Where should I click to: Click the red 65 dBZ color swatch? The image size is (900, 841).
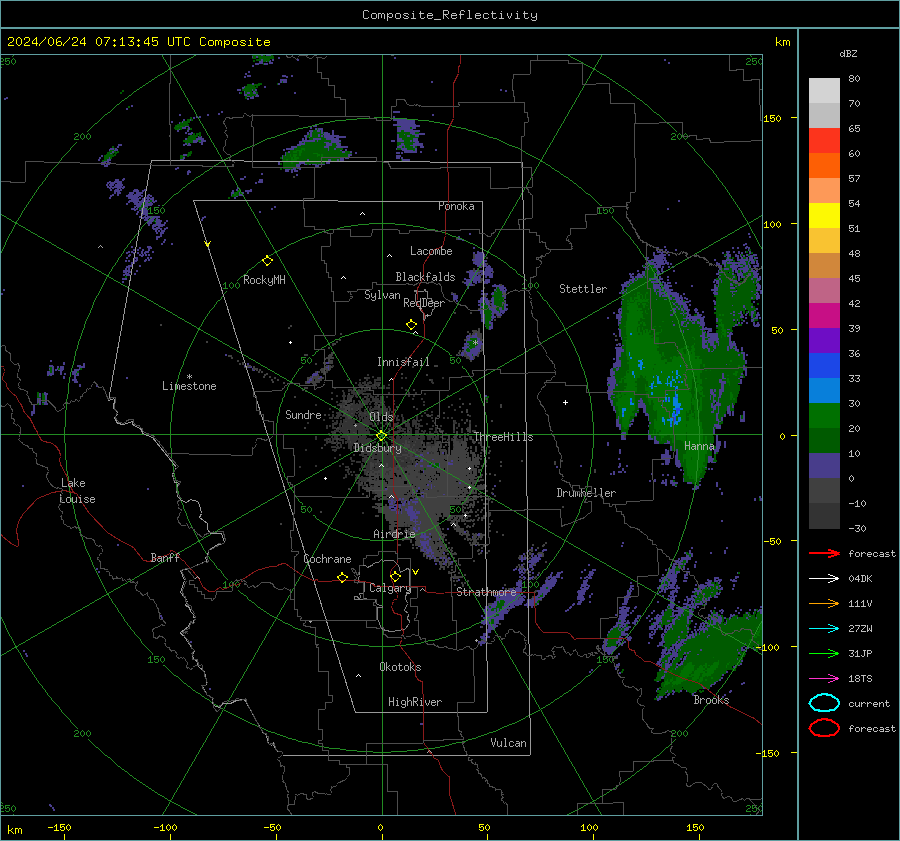click(824, 140)
